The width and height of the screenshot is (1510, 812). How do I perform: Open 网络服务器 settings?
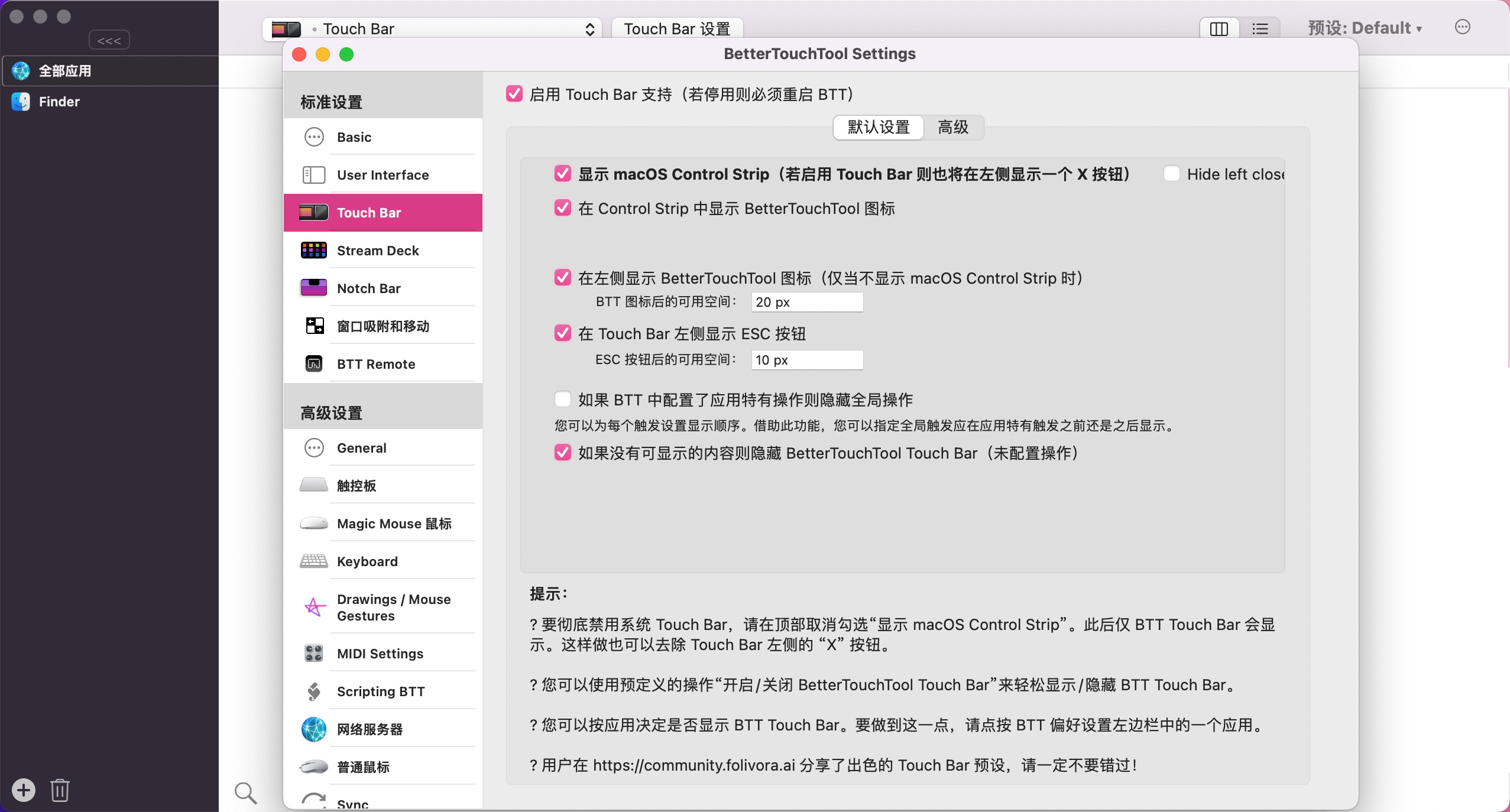point(383,729)
